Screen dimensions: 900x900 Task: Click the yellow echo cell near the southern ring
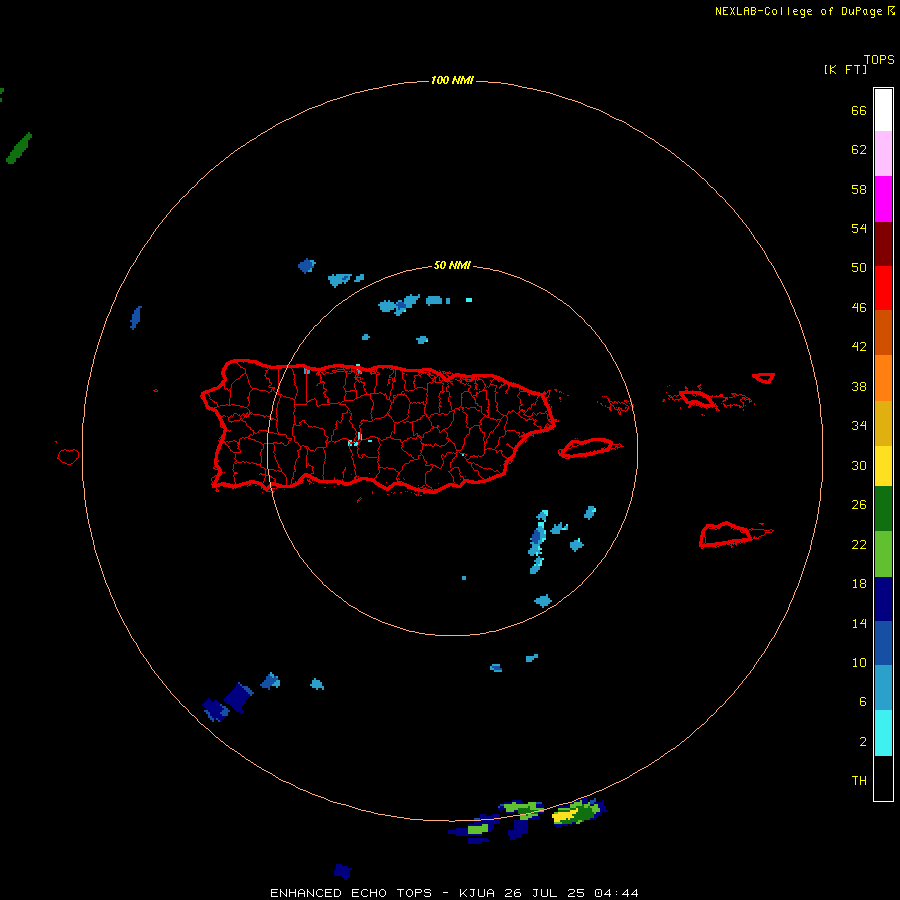click(566, 814)
